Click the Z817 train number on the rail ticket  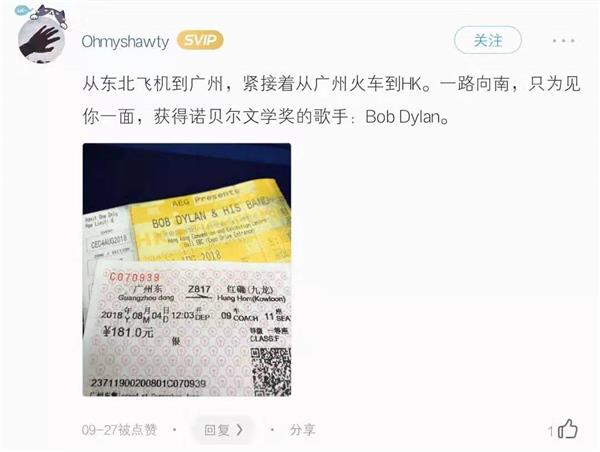[199, 289]
